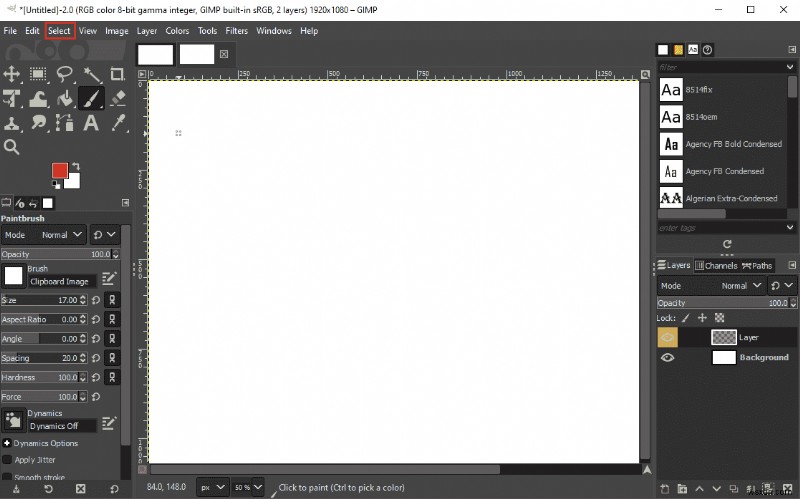The width and height of the screenshot is (800, 499).
Task: Open Paintbrush Mode dropdown
Action: coord(43,235)
